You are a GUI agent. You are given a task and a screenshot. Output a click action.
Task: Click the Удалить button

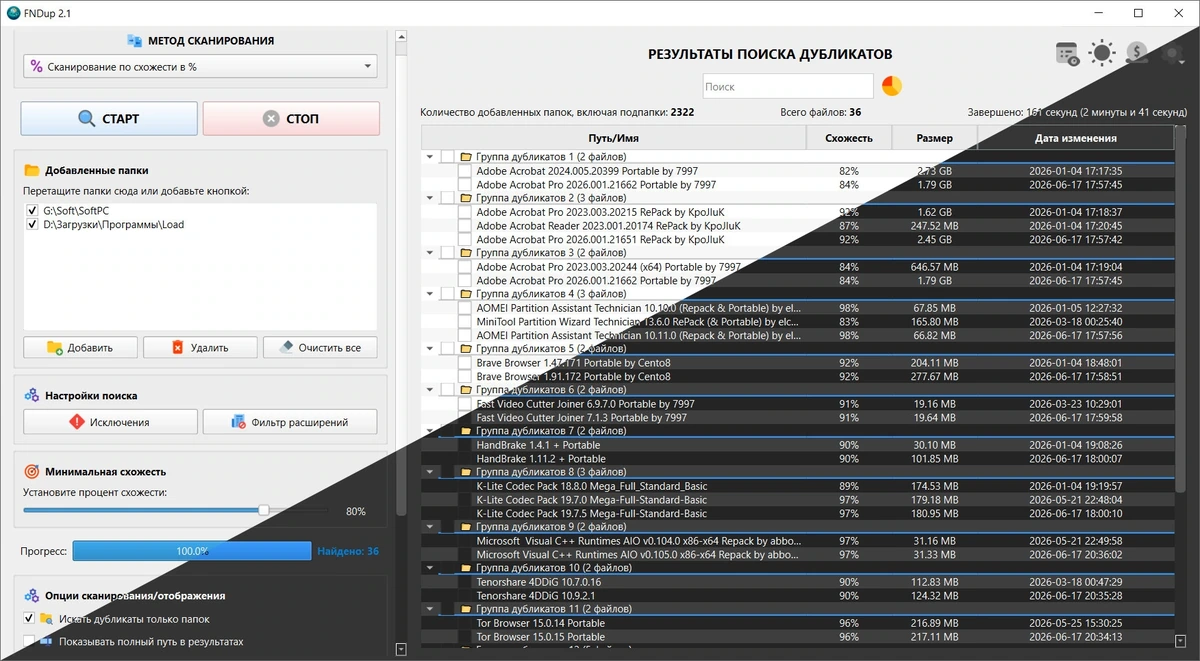pos(200,347)
